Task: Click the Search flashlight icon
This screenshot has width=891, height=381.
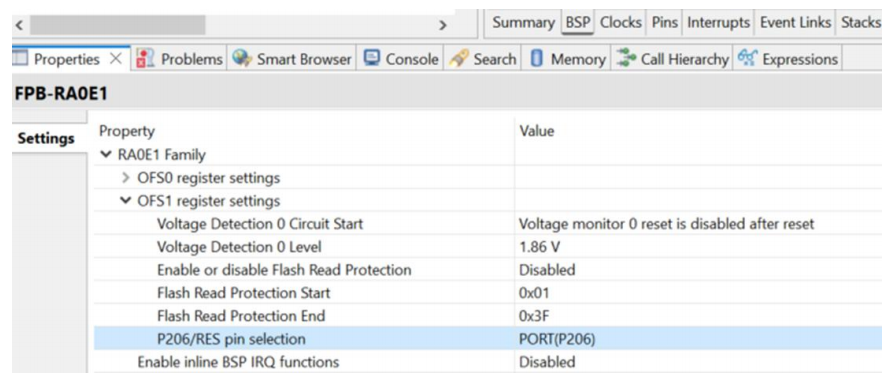Action: tap(459, 59)
